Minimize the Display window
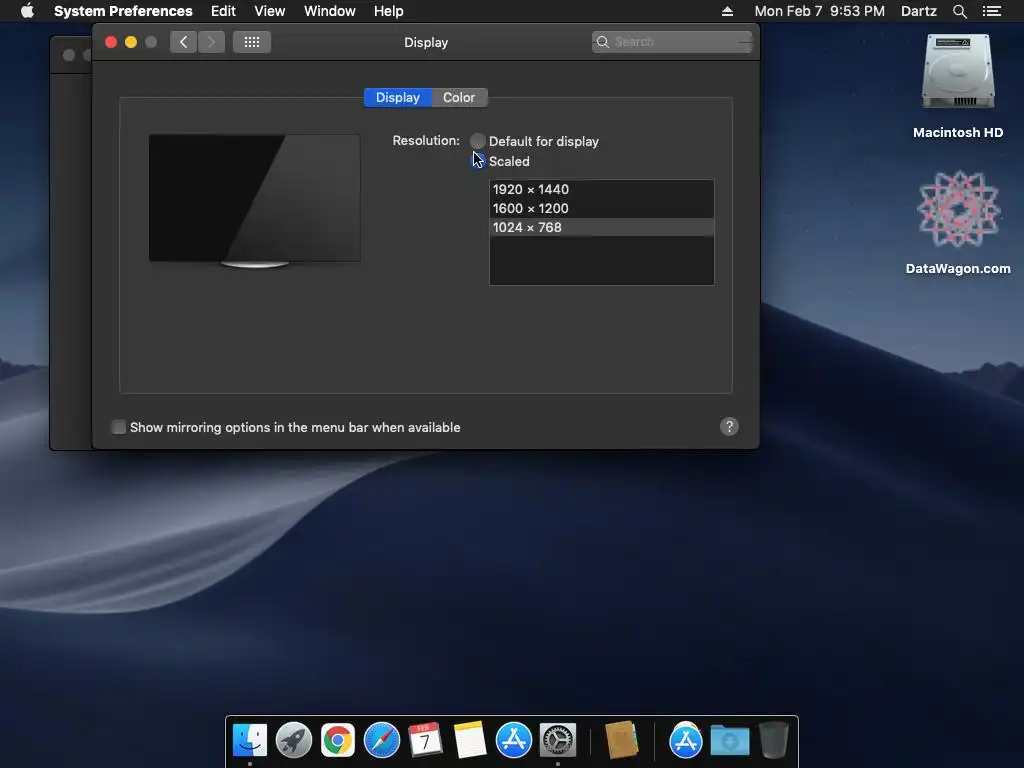Screen dimensions: 1024x768 (x=131, y=42)
